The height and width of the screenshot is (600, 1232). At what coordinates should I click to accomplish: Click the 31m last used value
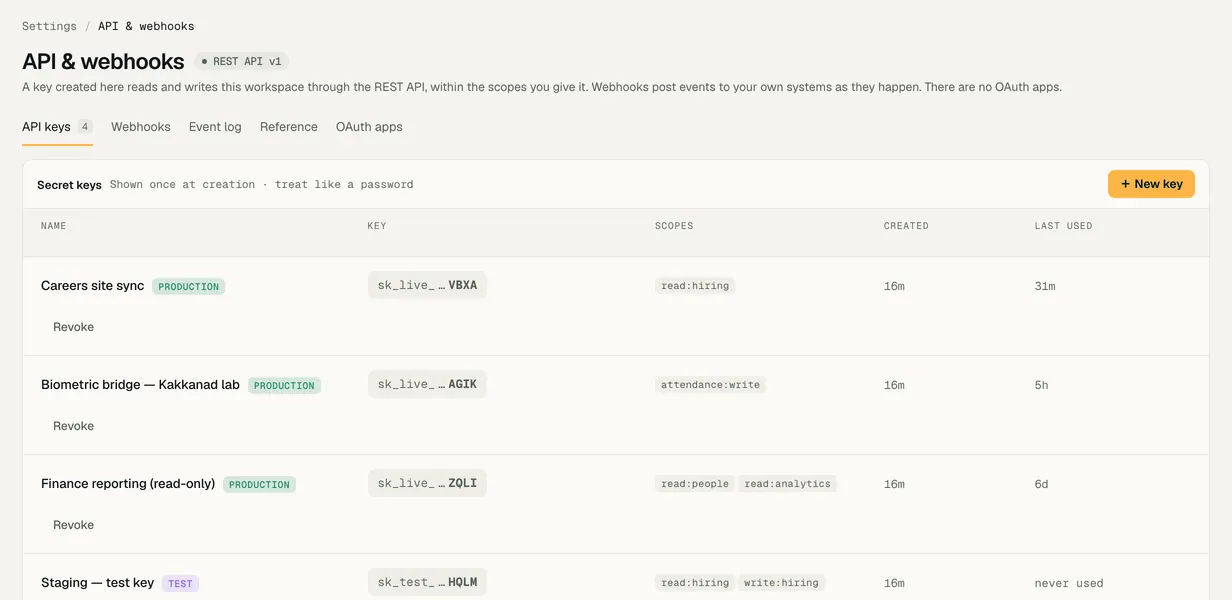coord(1045,286)
